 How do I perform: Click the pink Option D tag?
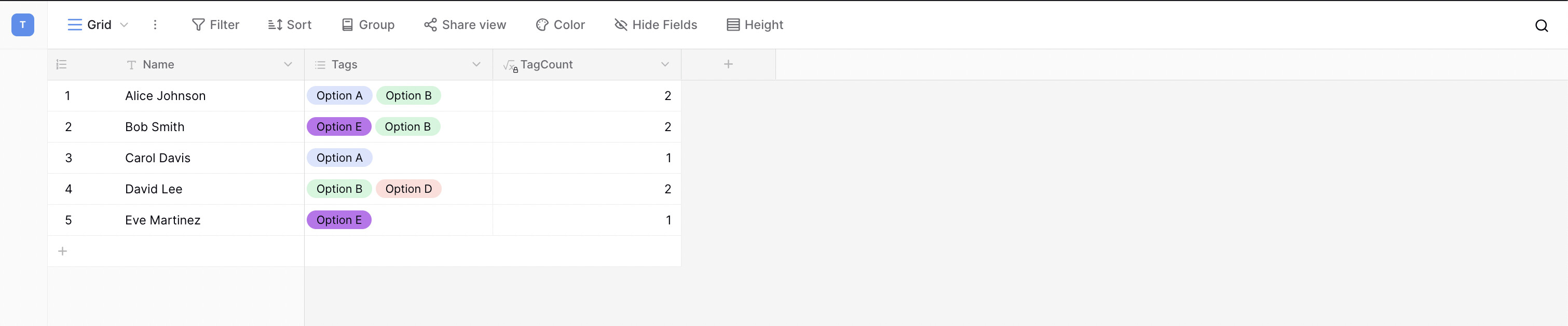(408, 189)
